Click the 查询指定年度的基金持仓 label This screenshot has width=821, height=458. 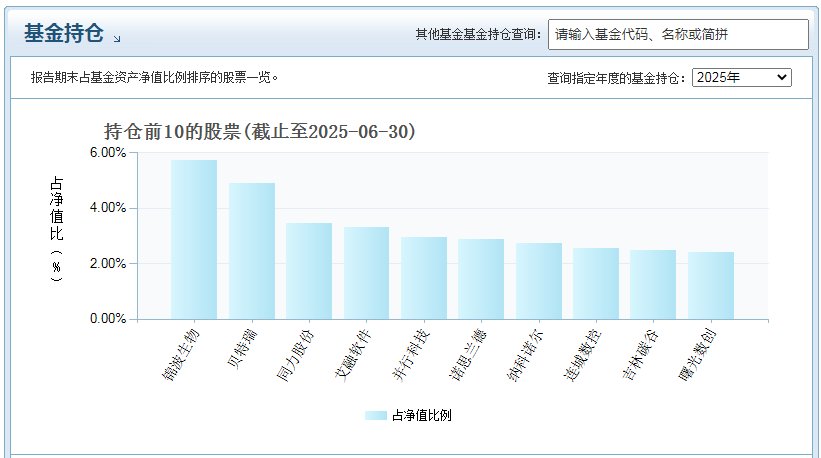(x=616, y=78)
